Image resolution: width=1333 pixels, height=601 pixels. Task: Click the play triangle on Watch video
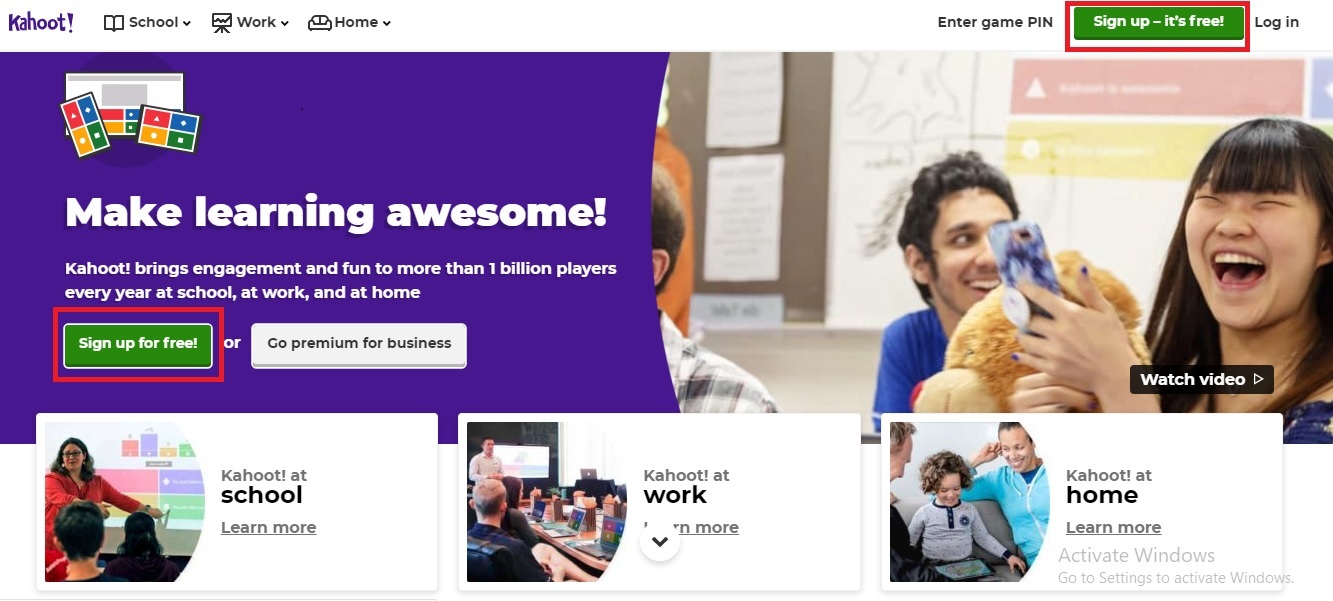tap(1258, 379)
